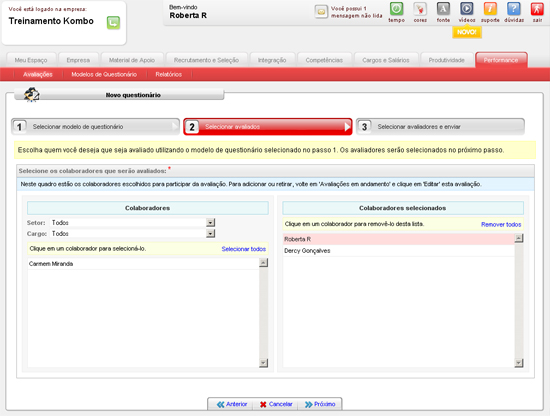Open the Avaliações submenu

coord(38,74)
